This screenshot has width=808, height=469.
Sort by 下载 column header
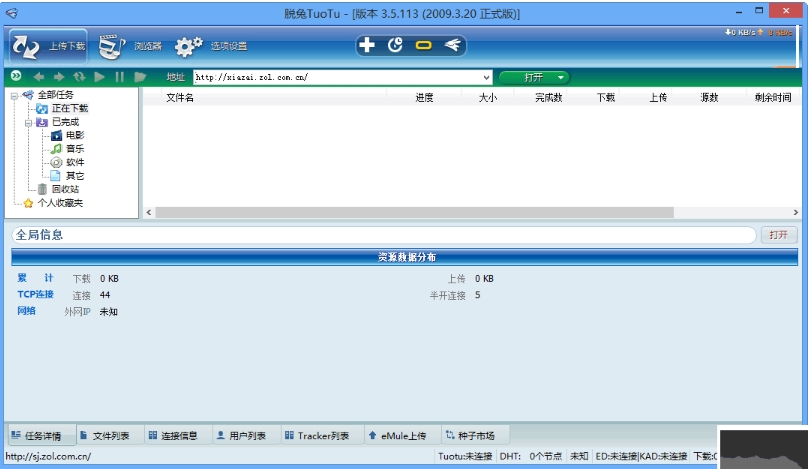pyautogui.click(x=606, y=97)
